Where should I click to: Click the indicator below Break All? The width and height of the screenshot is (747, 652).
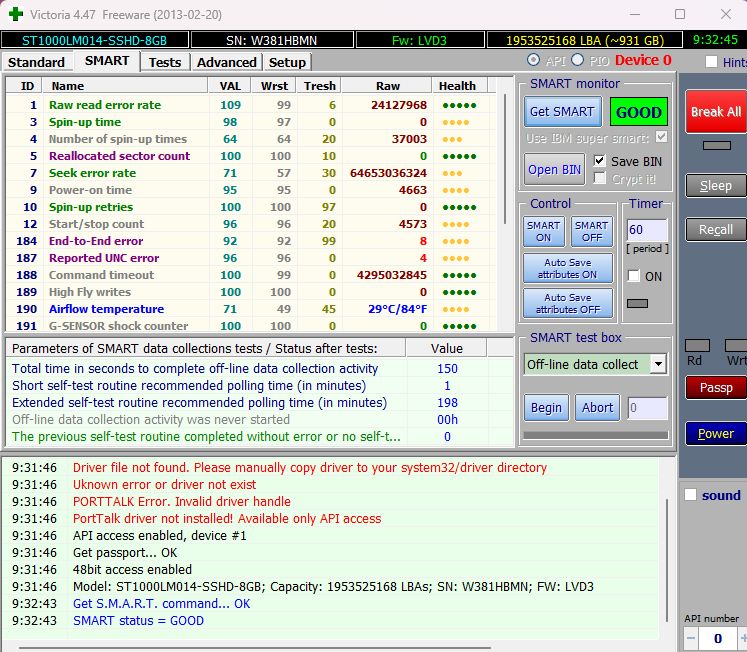coord(717,145)
